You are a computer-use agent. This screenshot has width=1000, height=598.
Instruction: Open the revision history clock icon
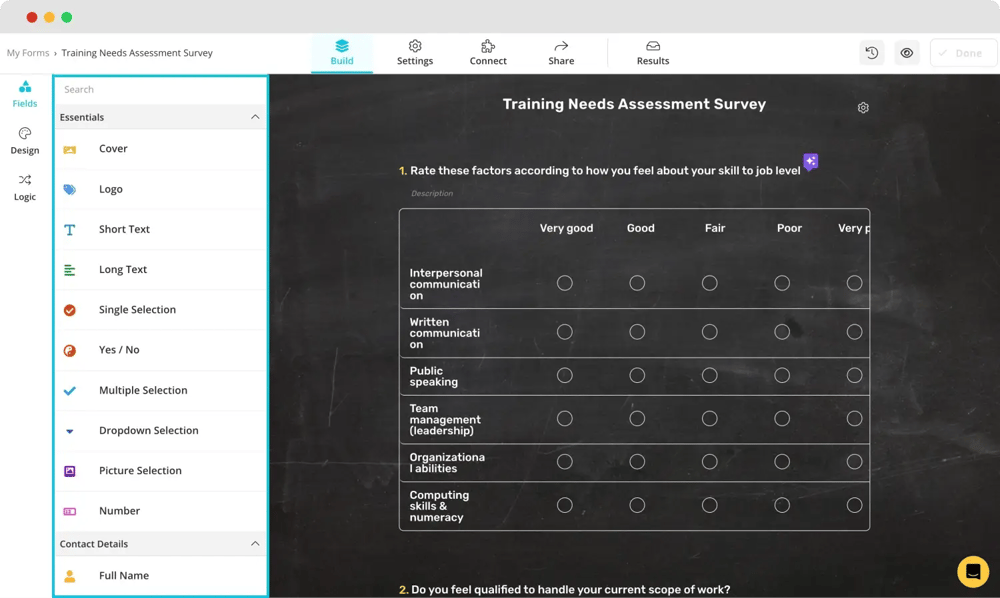point(872,53)
